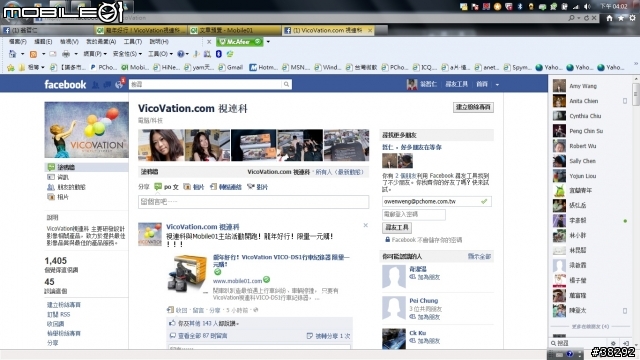Click the favorites bar star icon
This screenshot has height=360, width=640.
(x=11, y=67)
